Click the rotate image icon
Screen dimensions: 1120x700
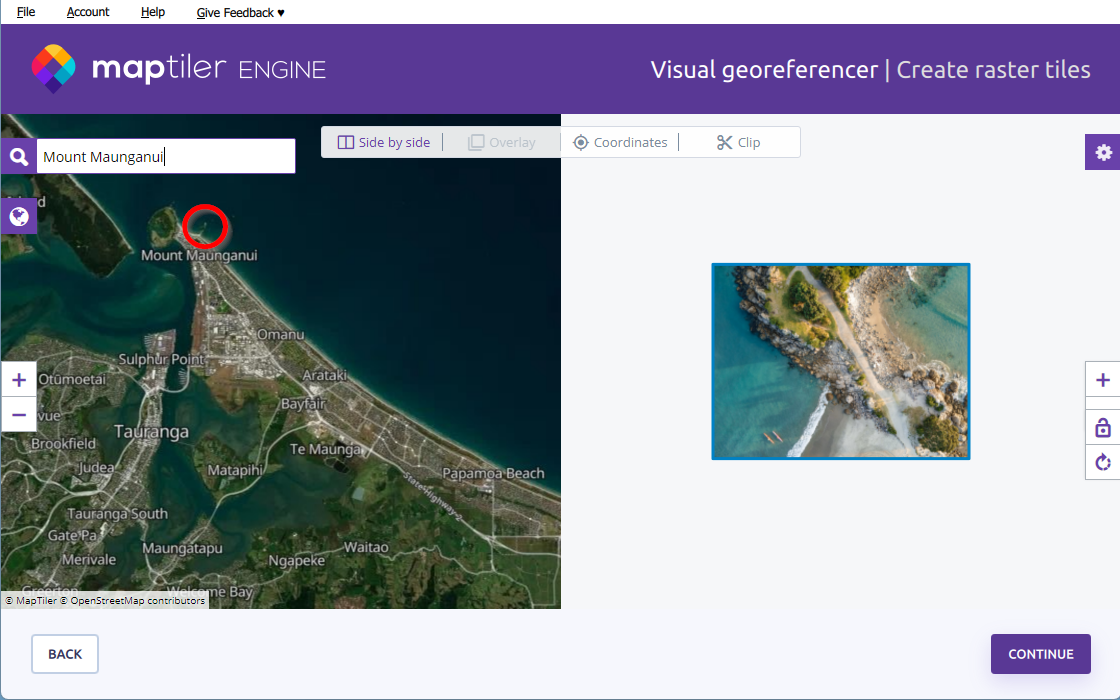click(1103, 462)
